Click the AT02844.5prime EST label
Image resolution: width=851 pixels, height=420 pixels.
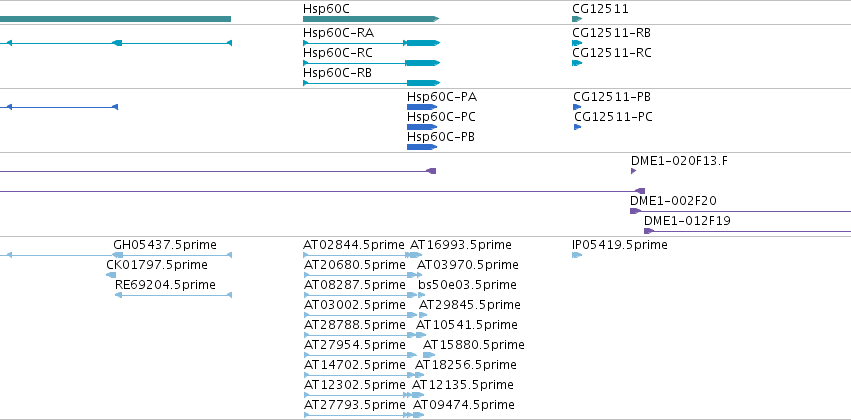pos(354,245)
